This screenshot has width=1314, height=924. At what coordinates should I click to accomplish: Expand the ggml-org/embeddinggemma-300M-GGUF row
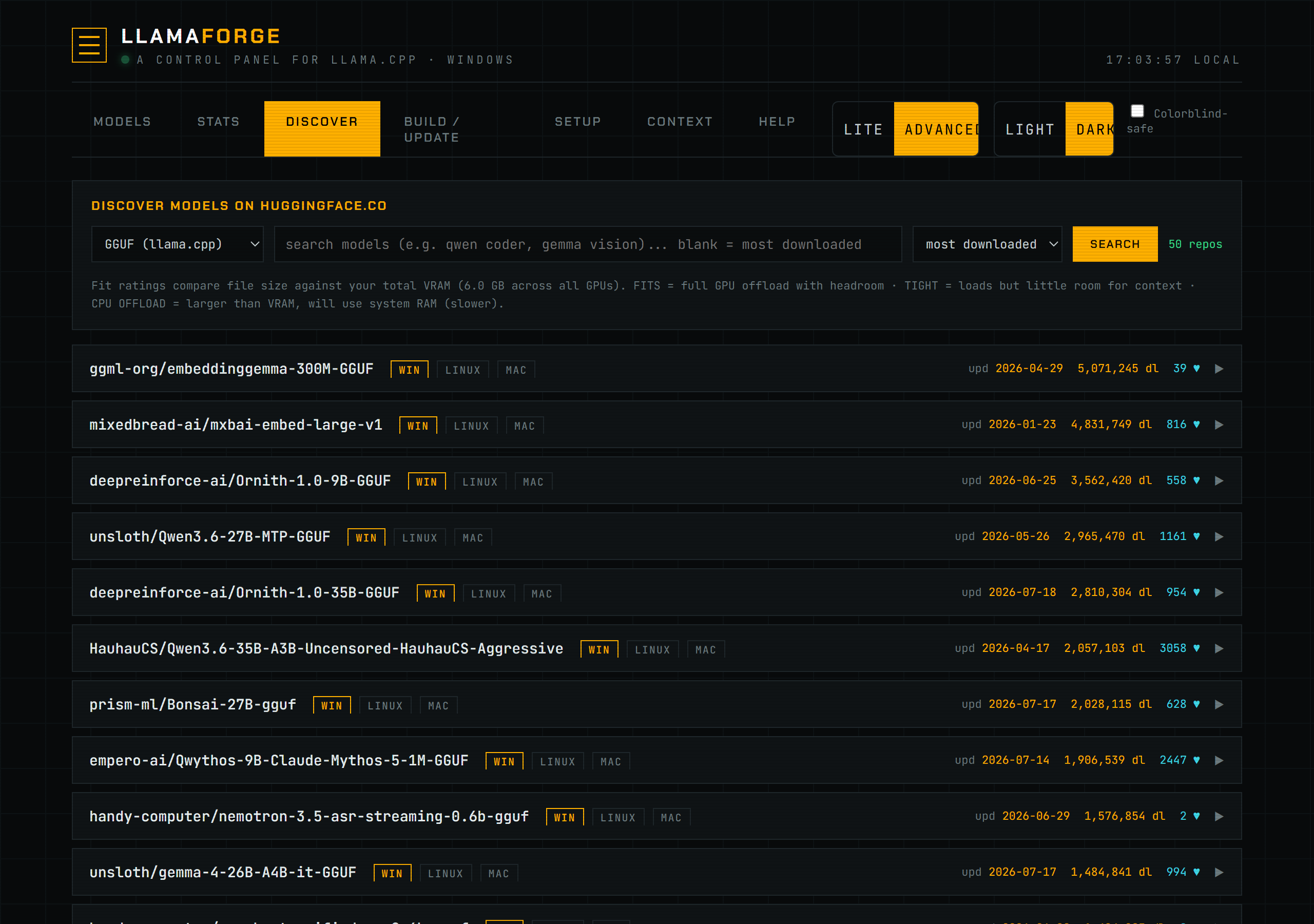tap(1219, 369)
